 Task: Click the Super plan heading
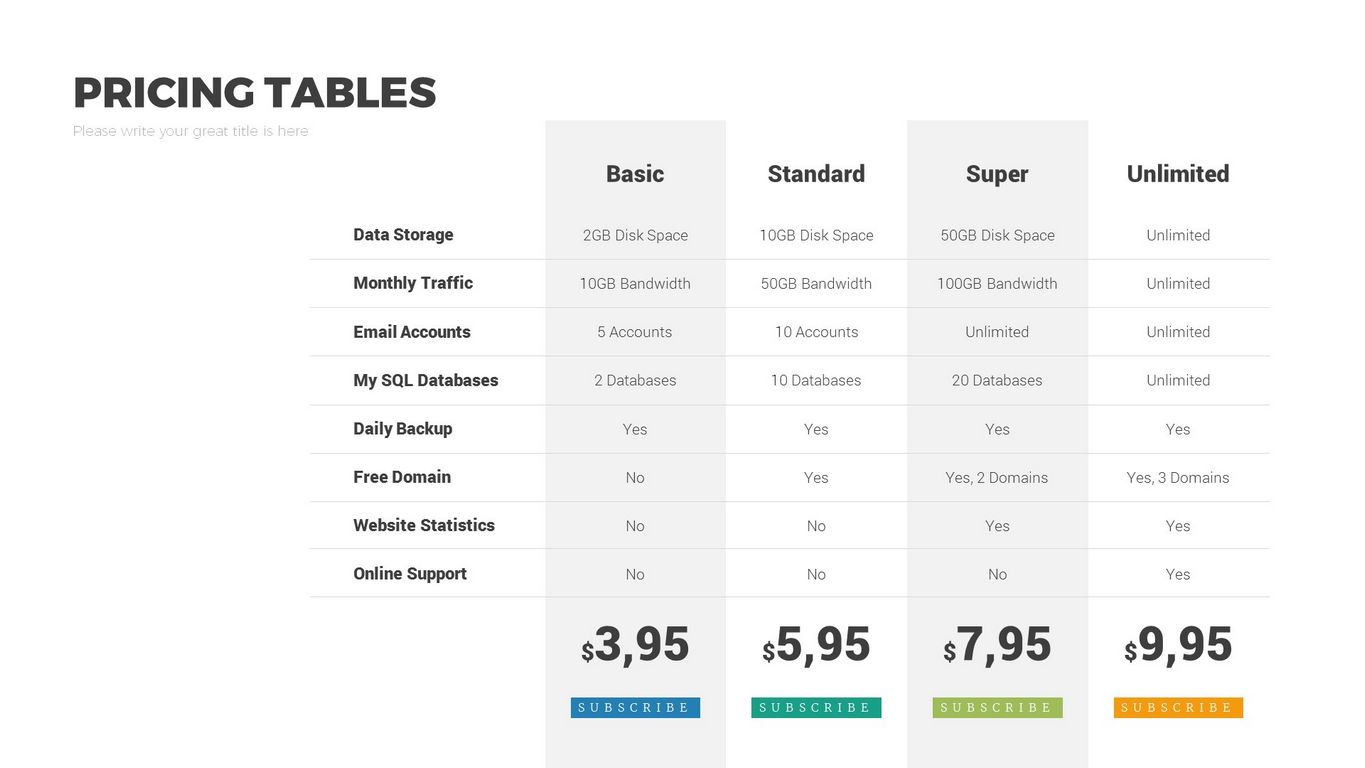[x=997, y=174]
